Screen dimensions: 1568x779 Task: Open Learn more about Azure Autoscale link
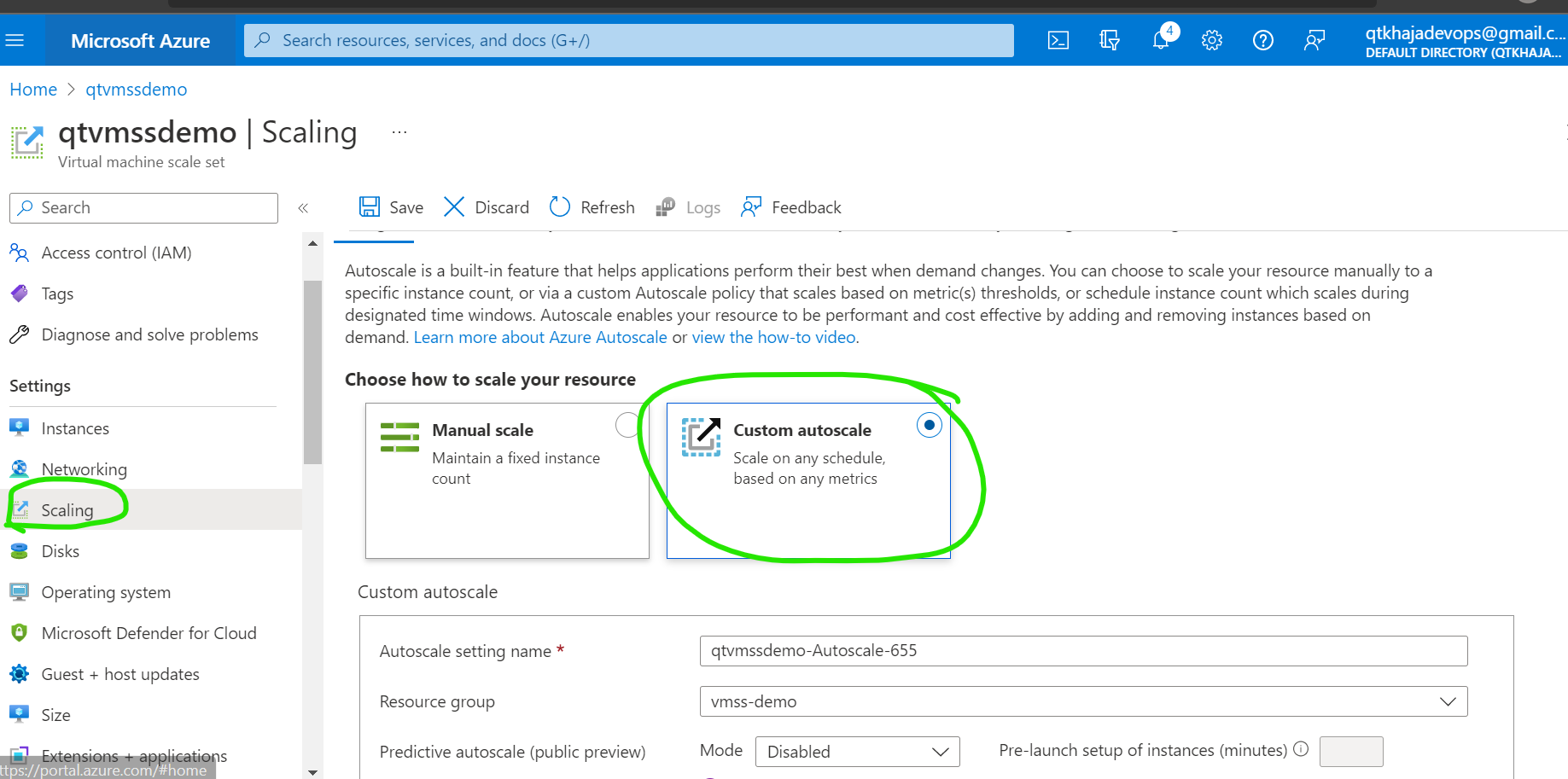tap(540, 337)
